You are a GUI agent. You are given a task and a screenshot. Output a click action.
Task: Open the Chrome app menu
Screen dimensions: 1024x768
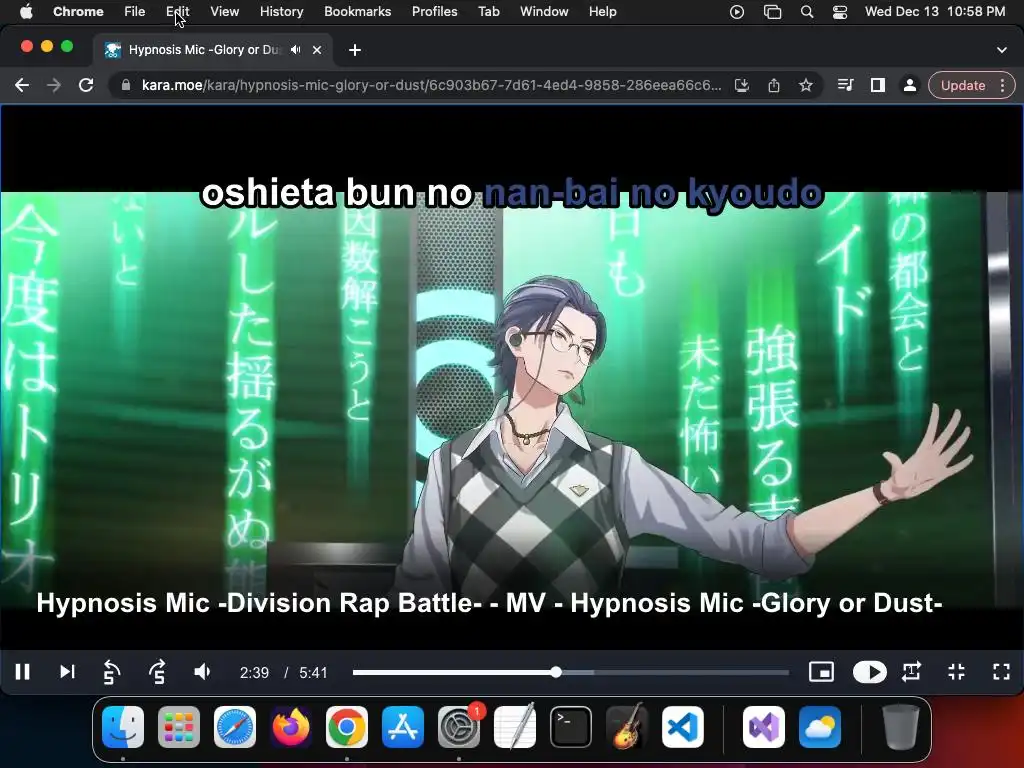(78, 12)
